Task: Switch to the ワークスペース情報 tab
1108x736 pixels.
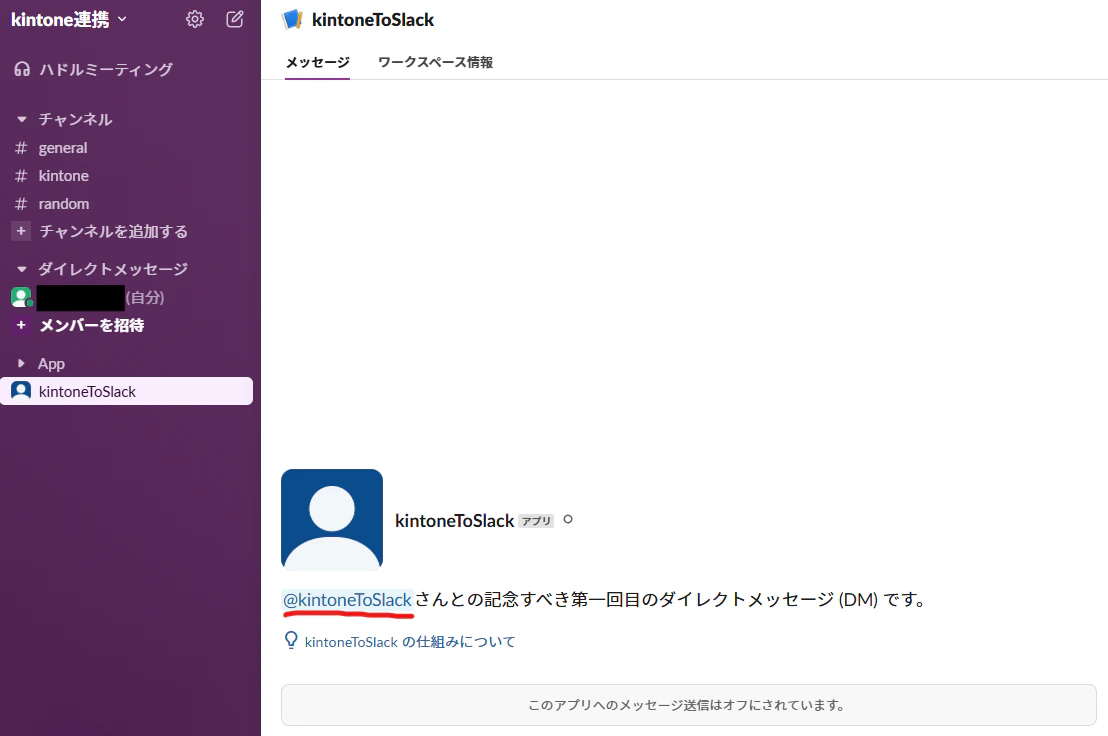Action: point(435,62)
